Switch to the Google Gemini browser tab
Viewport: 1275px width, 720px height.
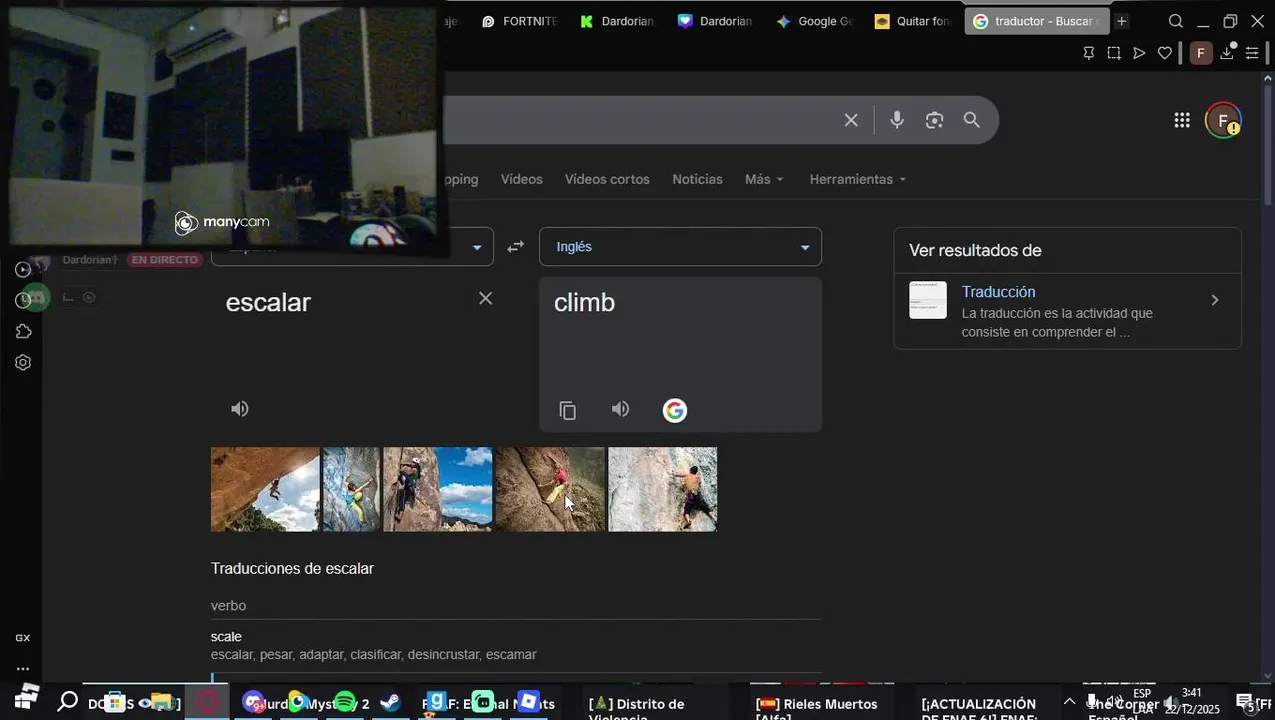point(815,21)
